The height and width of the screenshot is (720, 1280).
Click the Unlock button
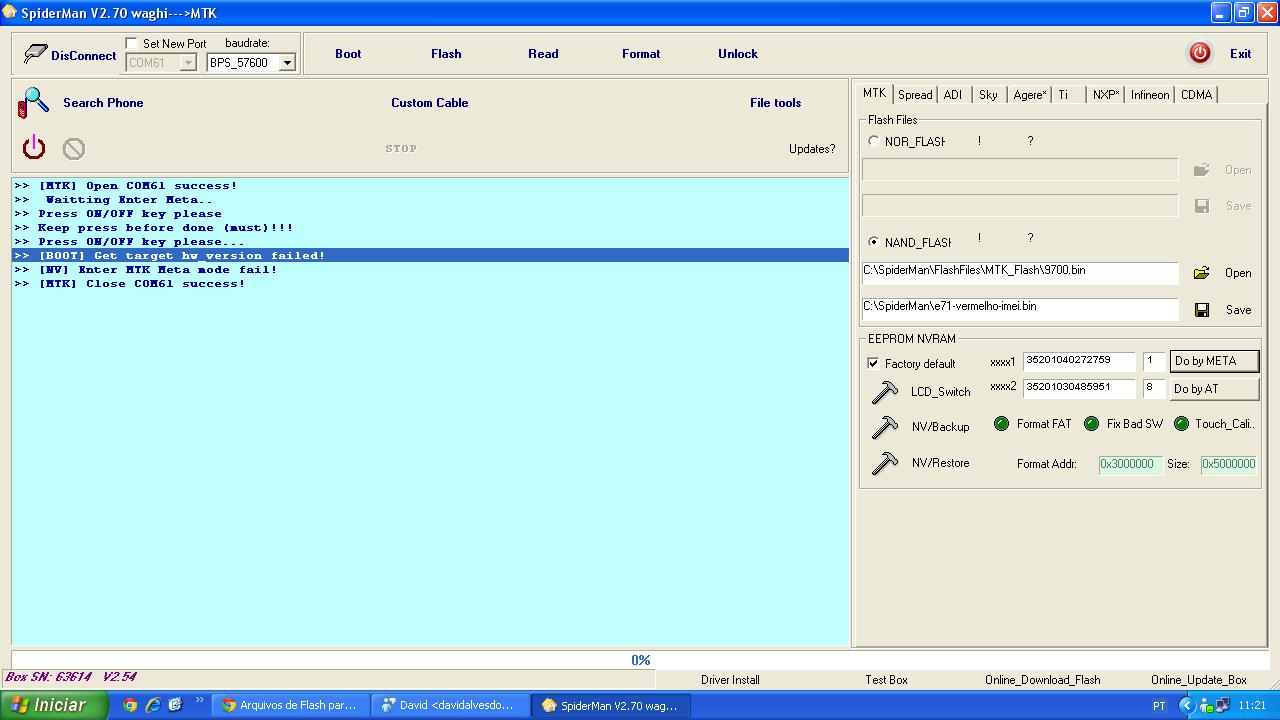738,54
